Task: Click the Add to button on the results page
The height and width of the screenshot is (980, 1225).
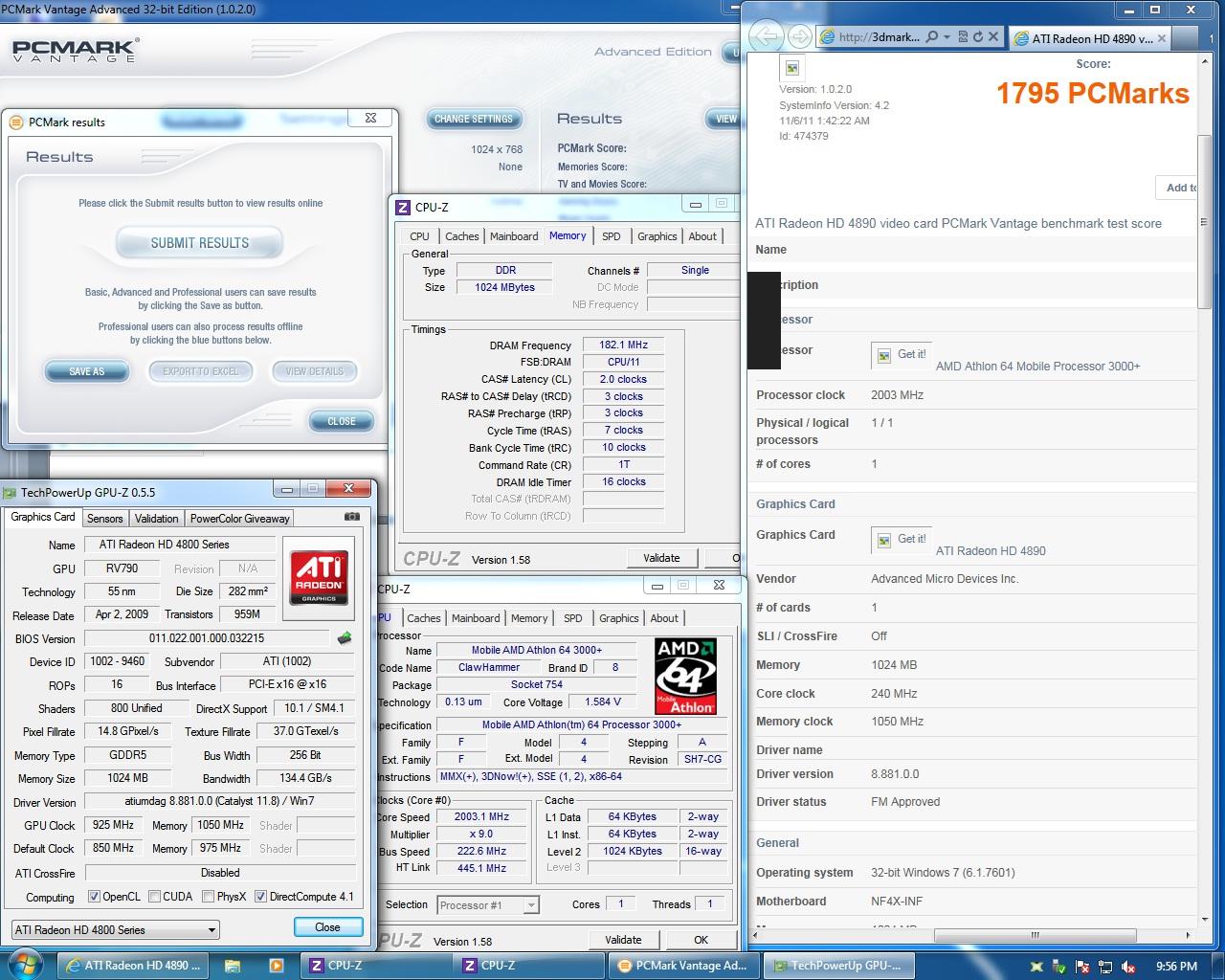Action: coord(1177,188)
